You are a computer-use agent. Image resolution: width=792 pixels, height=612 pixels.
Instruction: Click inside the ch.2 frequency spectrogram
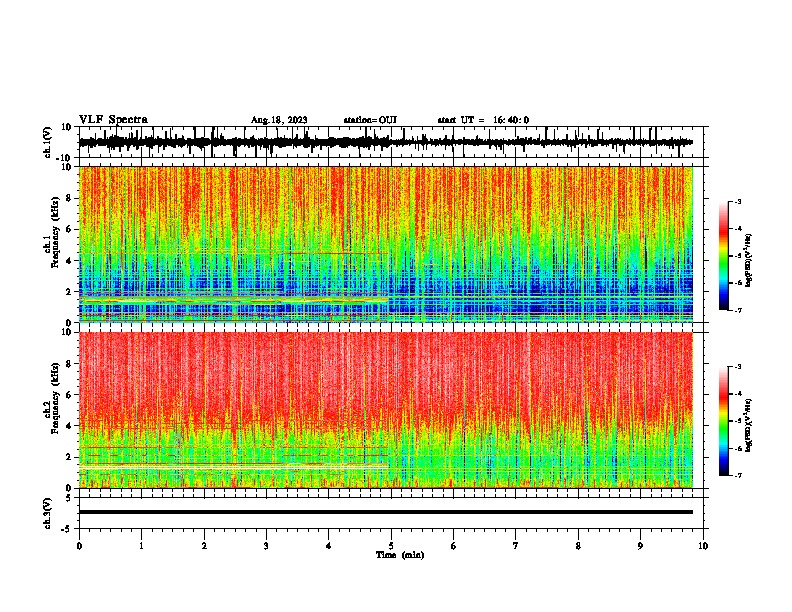click(385, 410)
